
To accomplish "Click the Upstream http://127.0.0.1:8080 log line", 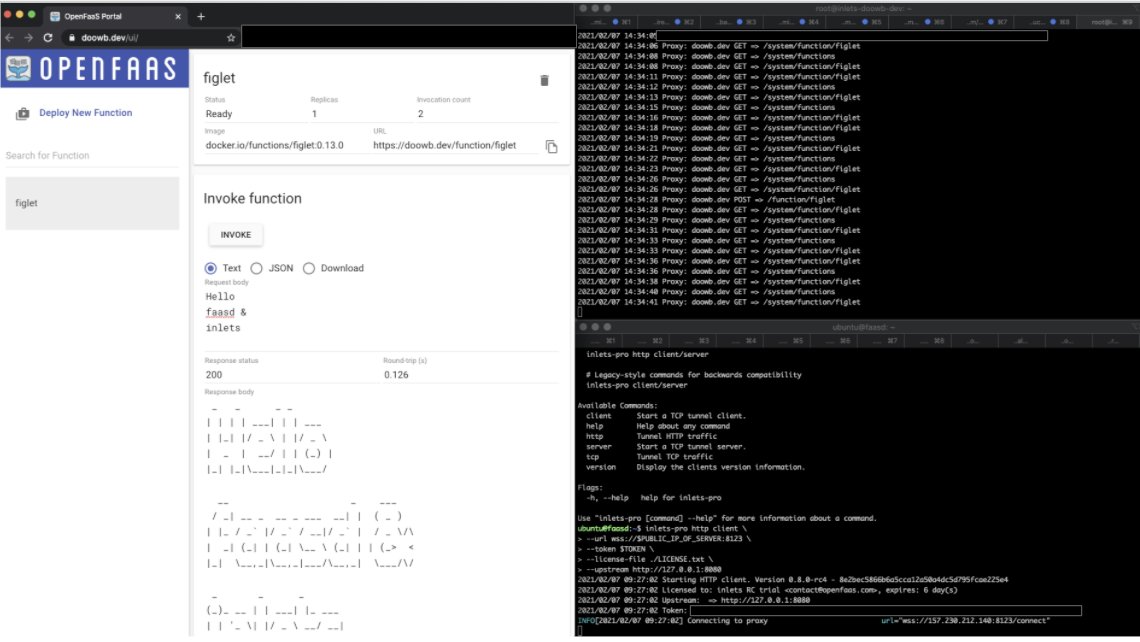I will click(x=694, y=601).
